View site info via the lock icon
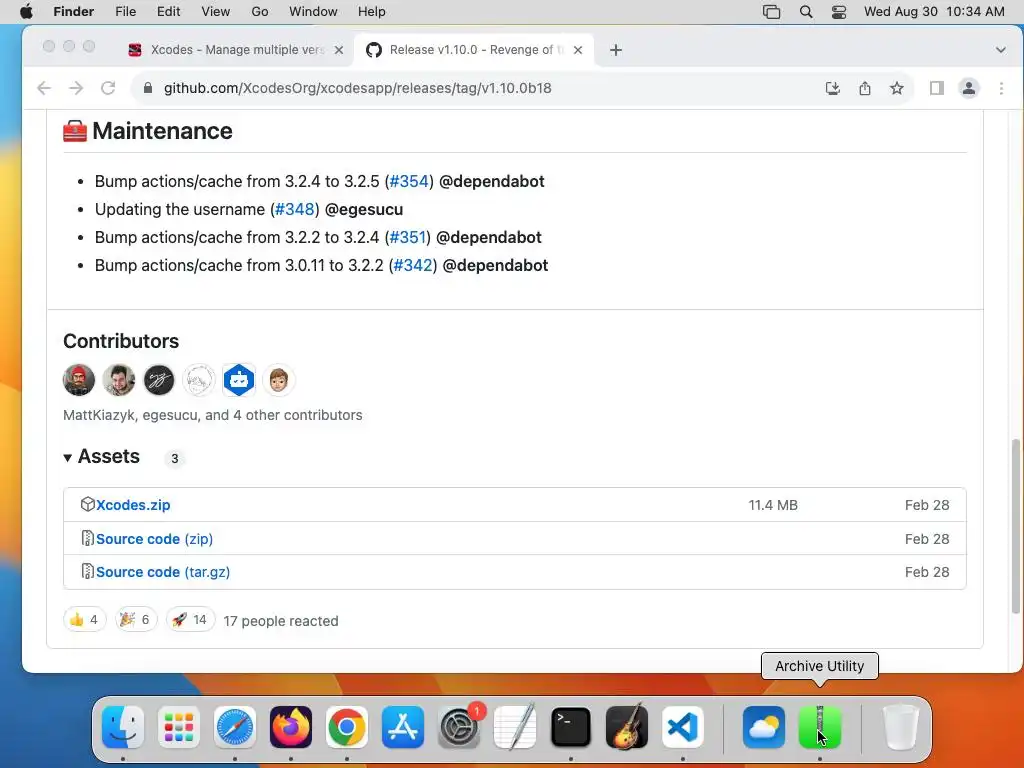The height and width of the screenshot is (768, 1024). point(148,88)
